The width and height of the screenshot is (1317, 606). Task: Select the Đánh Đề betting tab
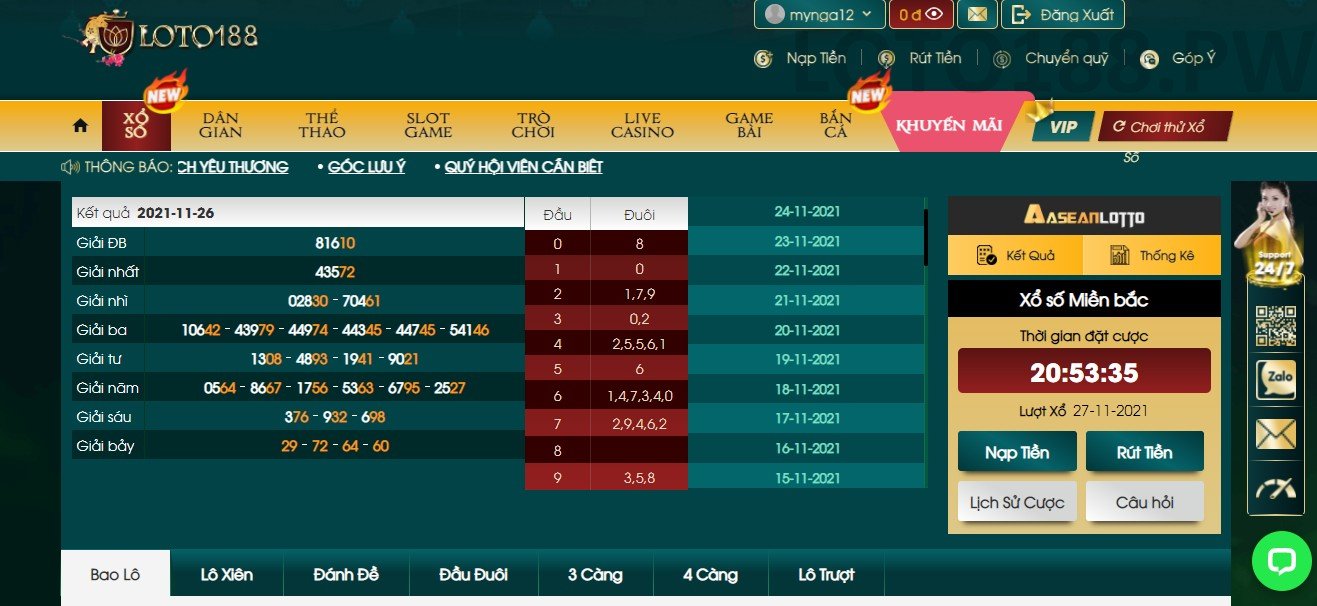coord(346,575)
